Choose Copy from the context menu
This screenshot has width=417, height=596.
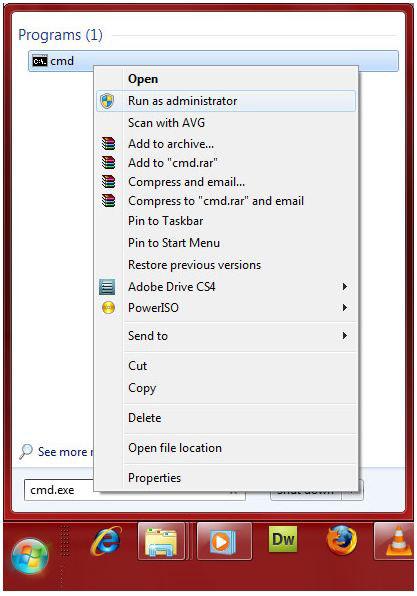coord(226,388)
